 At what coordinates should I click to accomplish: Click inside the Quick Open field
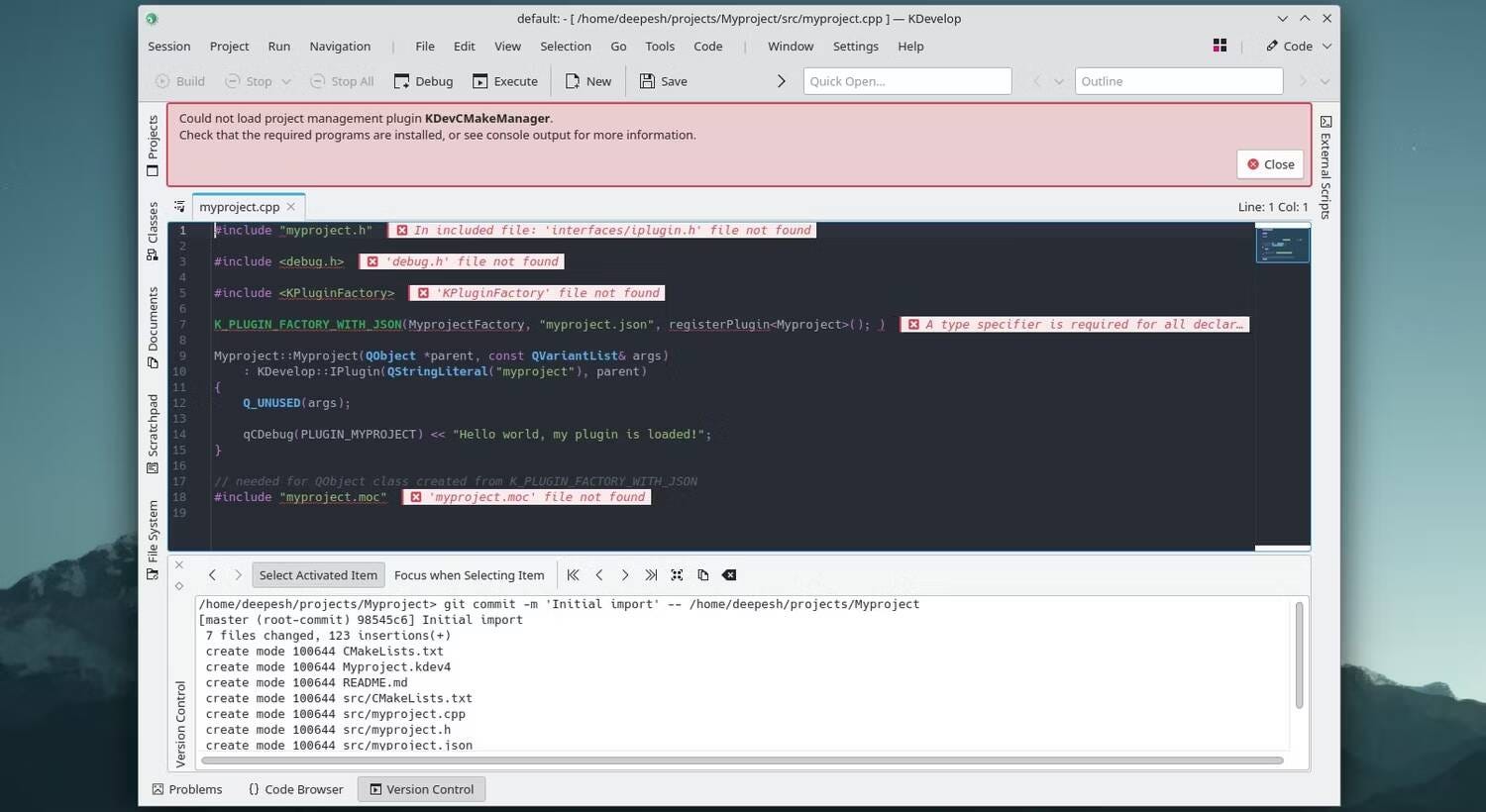pos(905,81)
